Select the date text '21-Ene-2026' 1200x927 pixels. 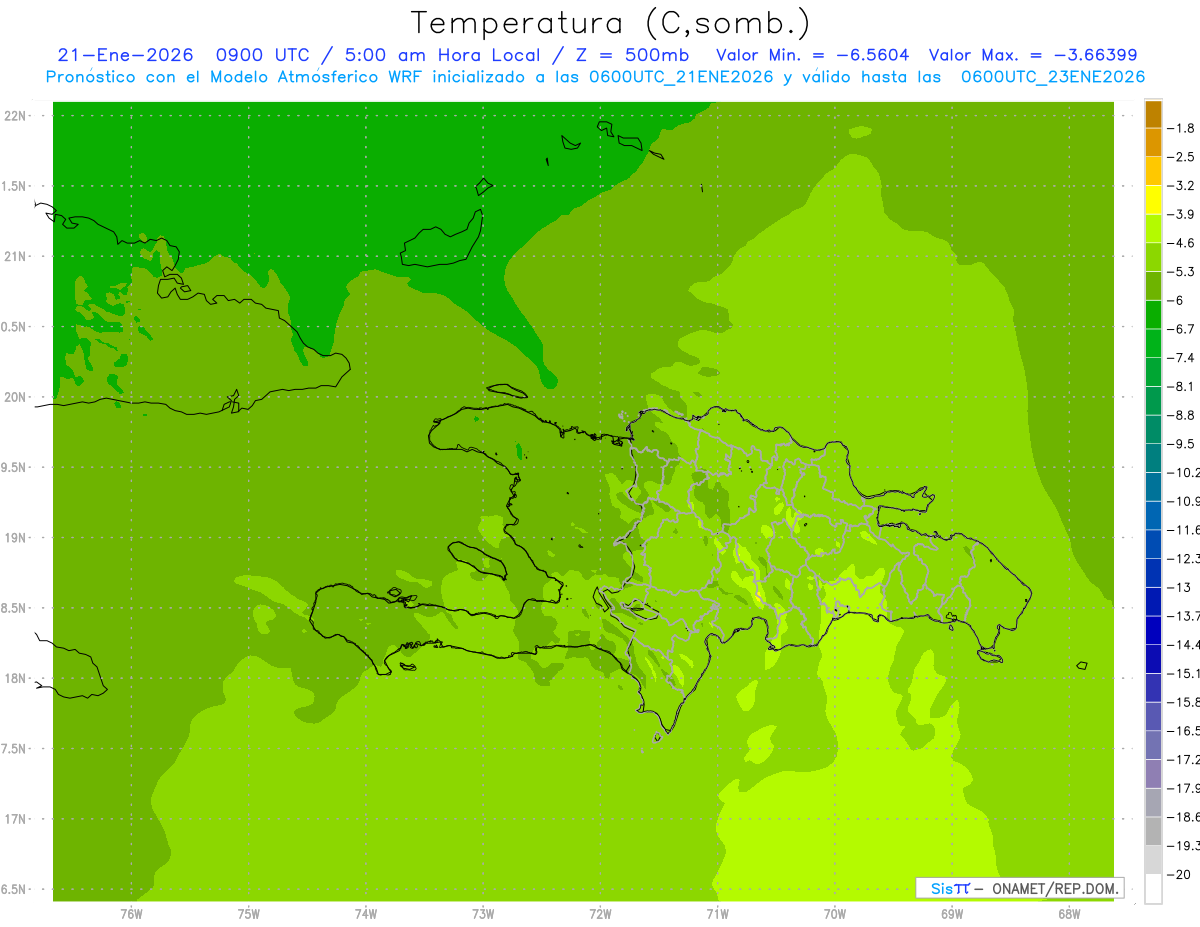125,55
